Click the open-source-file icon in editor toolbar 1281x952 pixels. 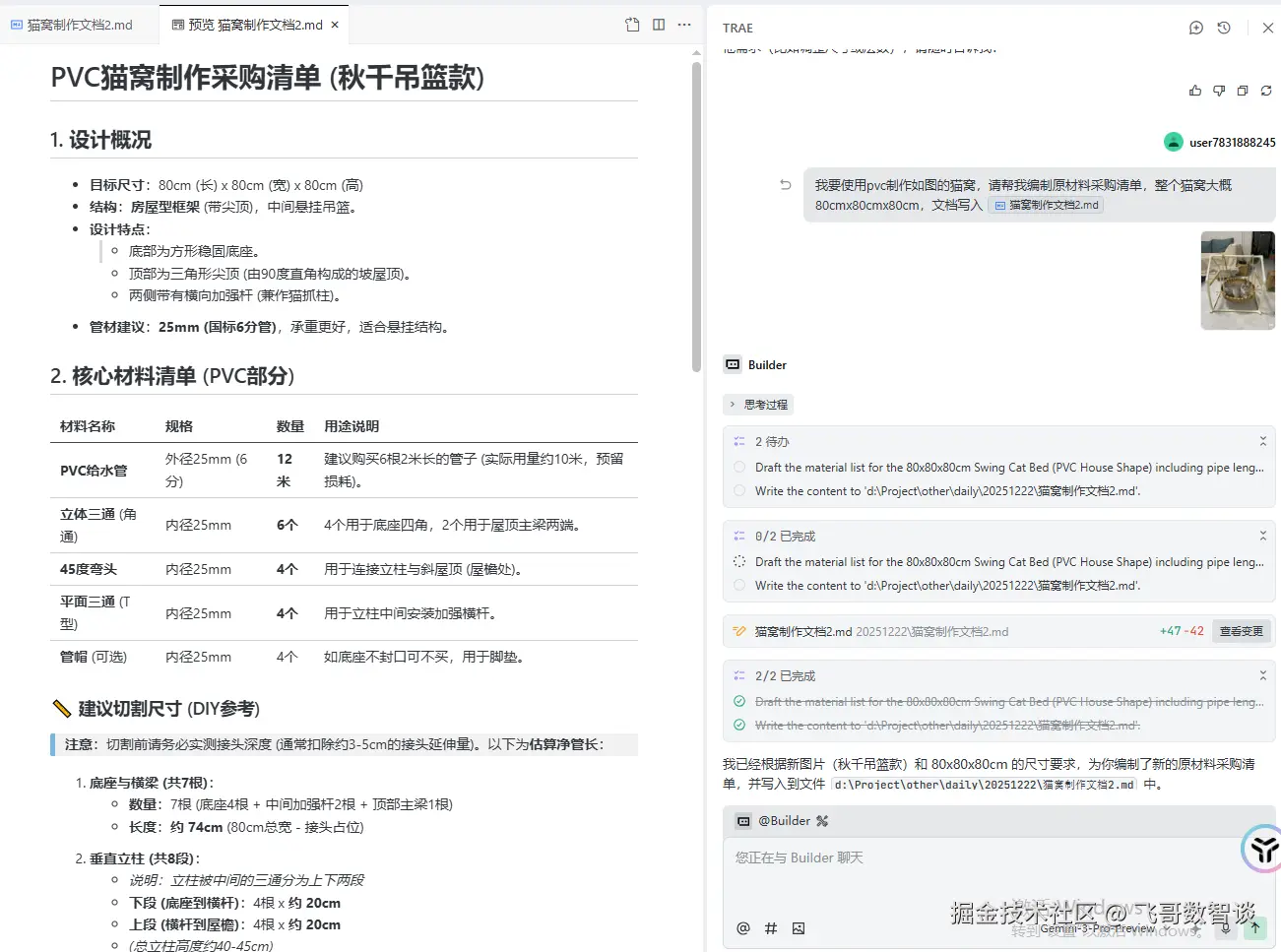[632, 25]
